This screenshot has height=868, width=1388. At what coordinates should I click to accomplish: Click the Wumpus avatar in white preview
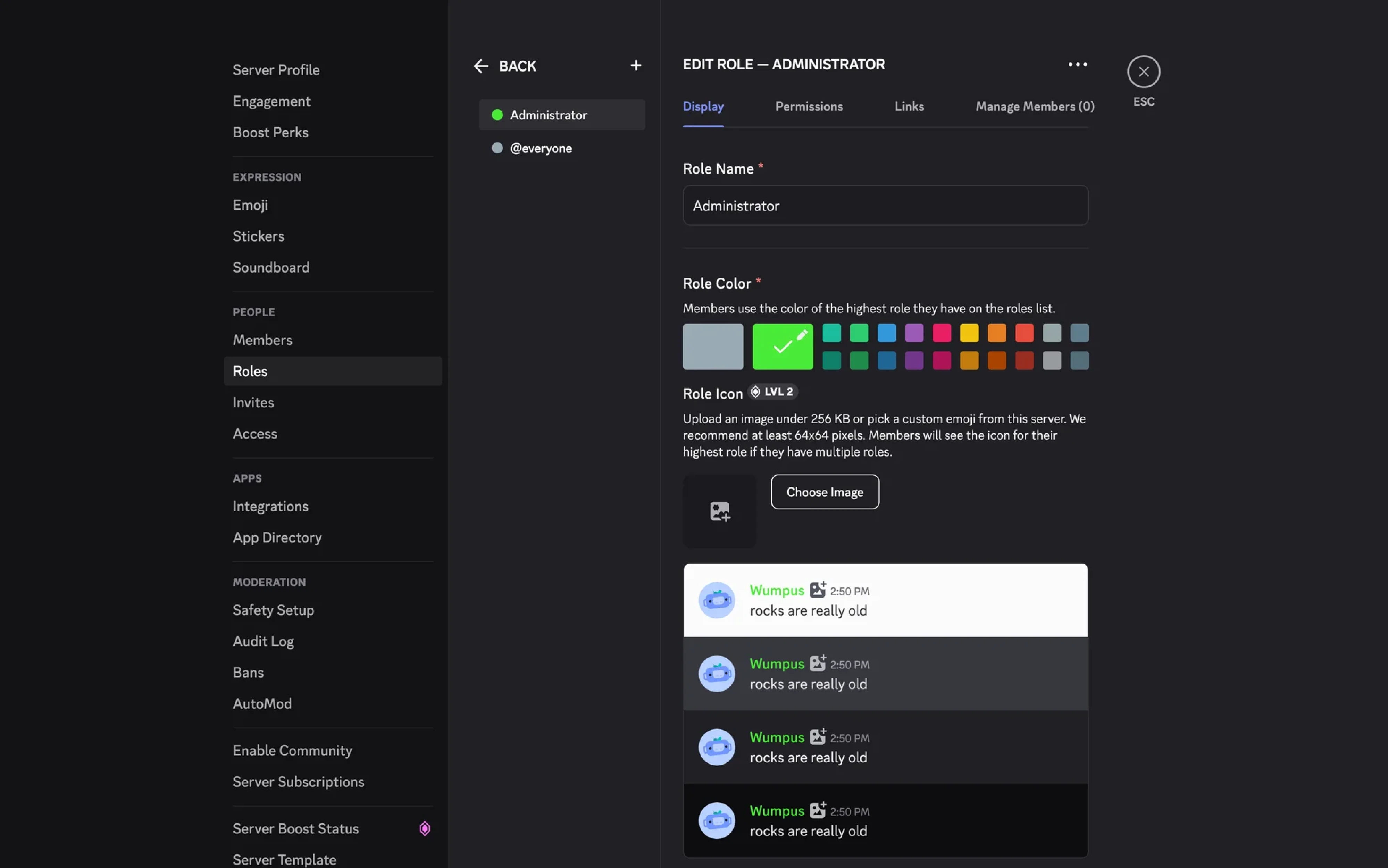[716, 600]
